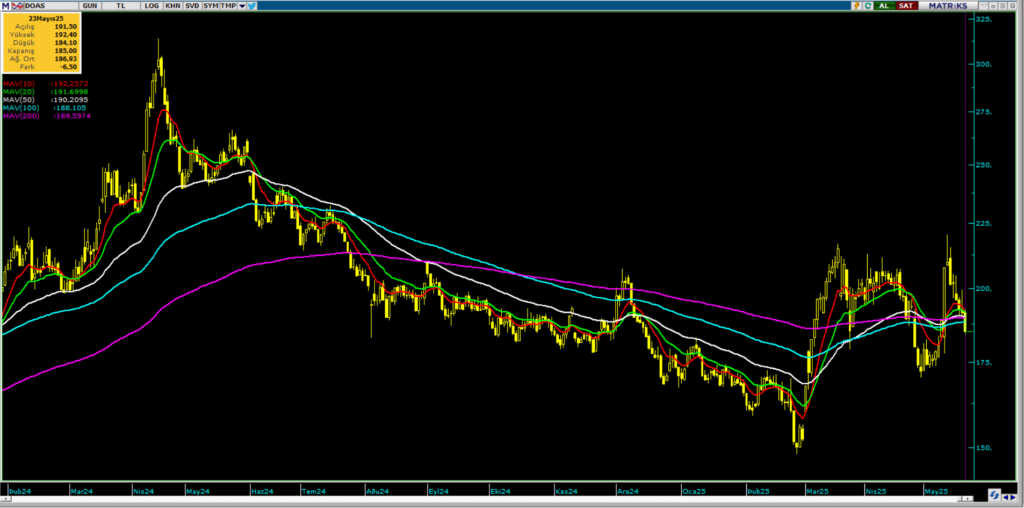
Task: Toggle the KHN option in toolbar
Action: 172,5
